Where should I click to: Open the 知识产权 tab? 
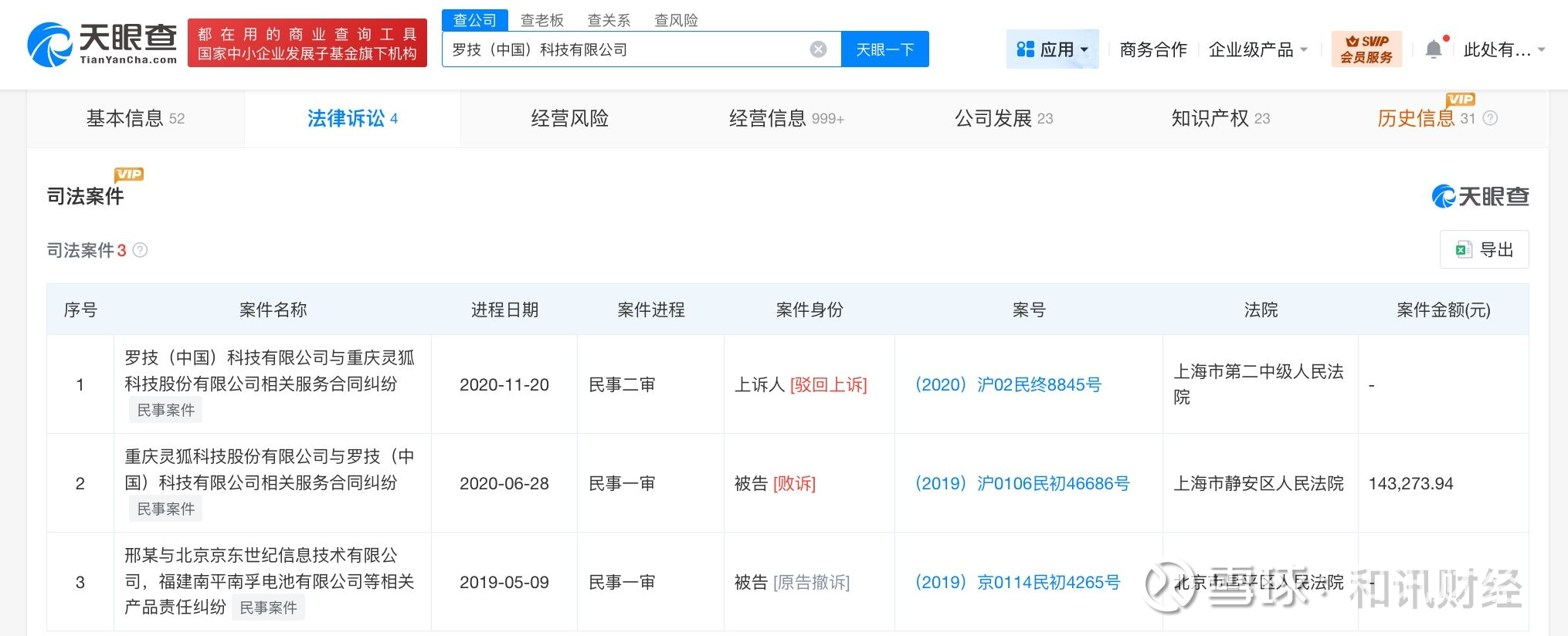1220,118
